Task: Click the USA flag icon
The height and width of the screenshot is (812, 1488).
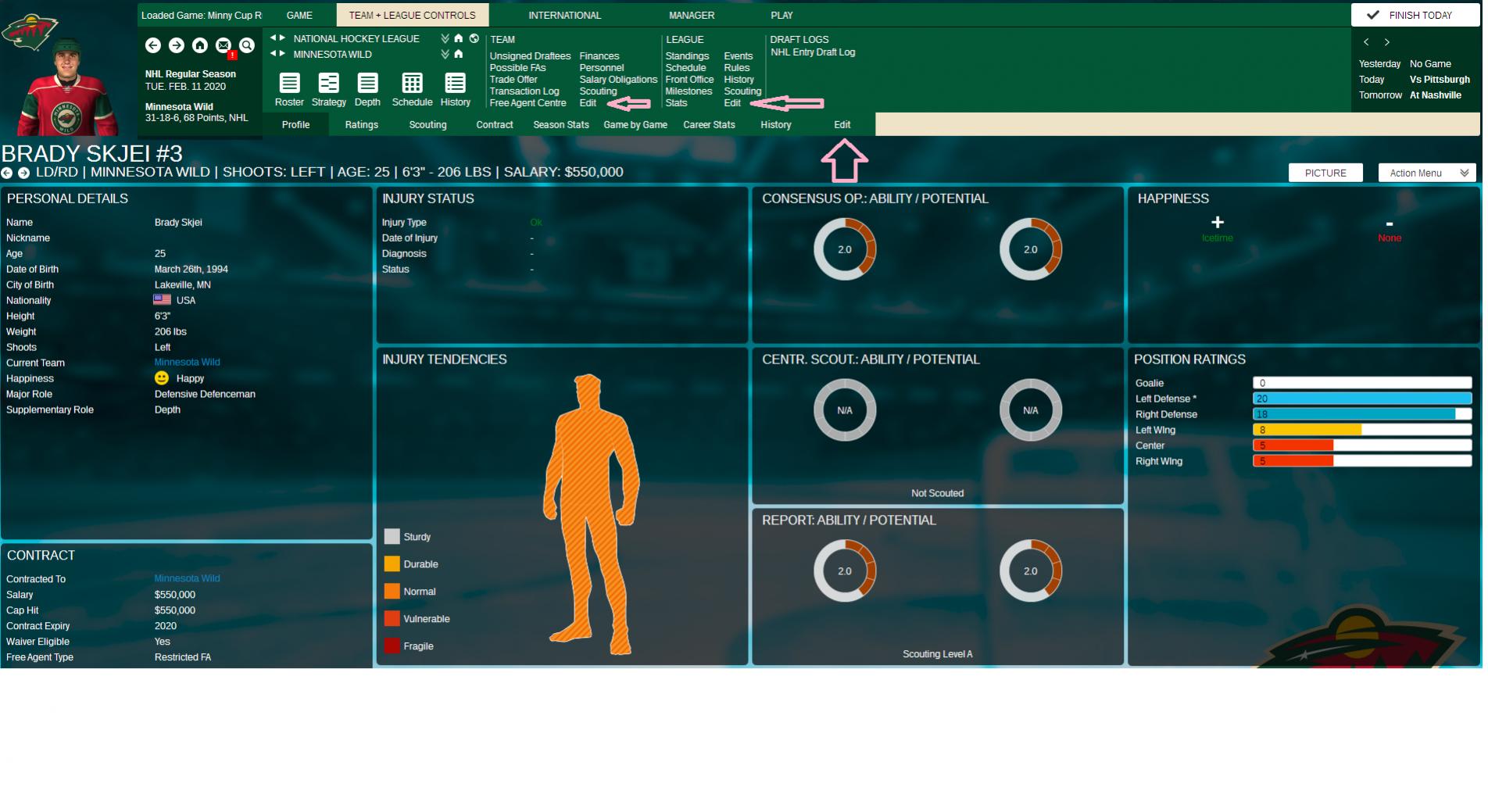Action: [163, 299]
